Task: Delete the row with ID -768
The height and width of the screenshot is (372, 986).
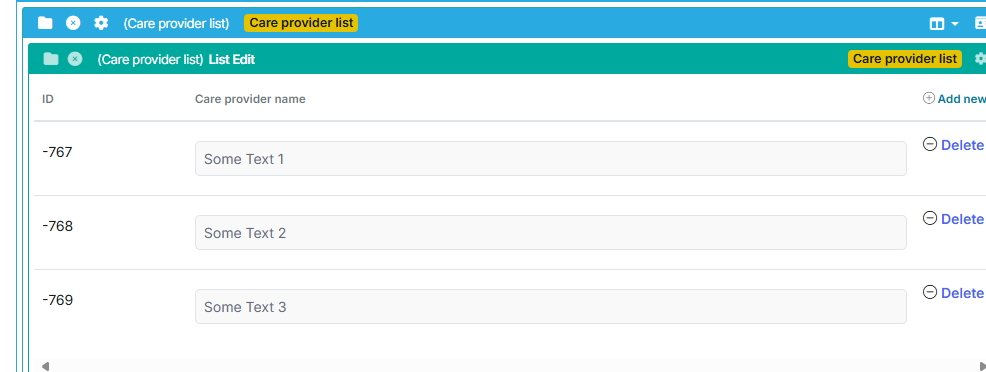Action: tap(954, 219)
